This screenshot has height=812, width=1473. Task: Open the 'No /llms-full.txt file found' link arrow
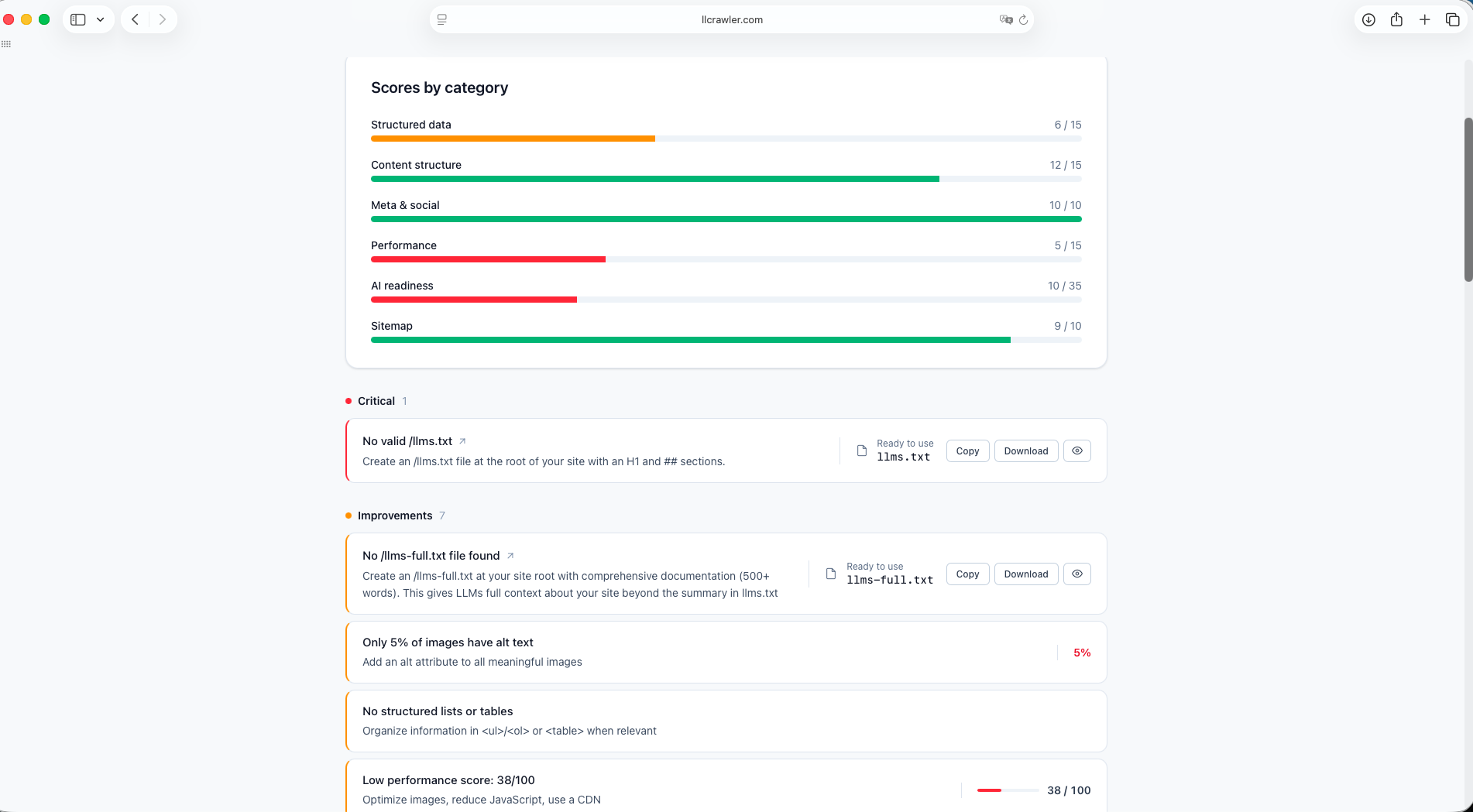[510, 556]
